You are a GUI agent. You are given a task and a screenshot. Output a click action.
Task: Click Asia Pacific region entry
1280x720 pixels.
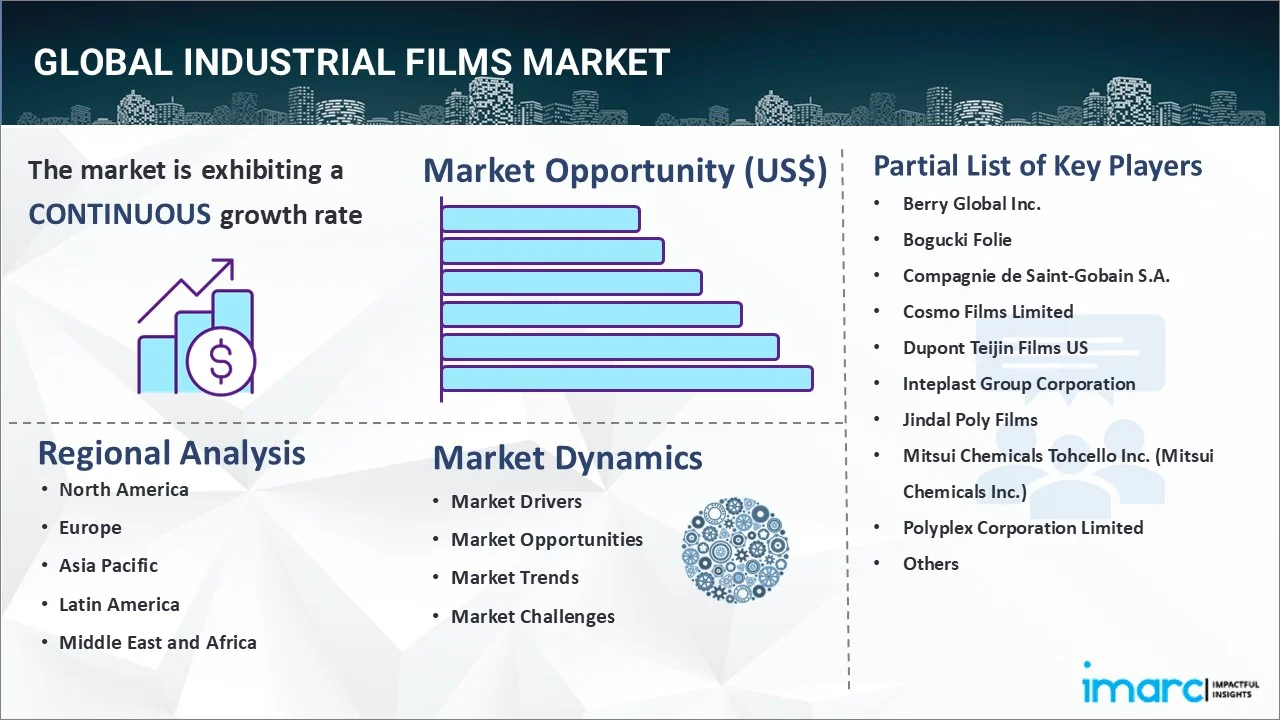(108, 565)
